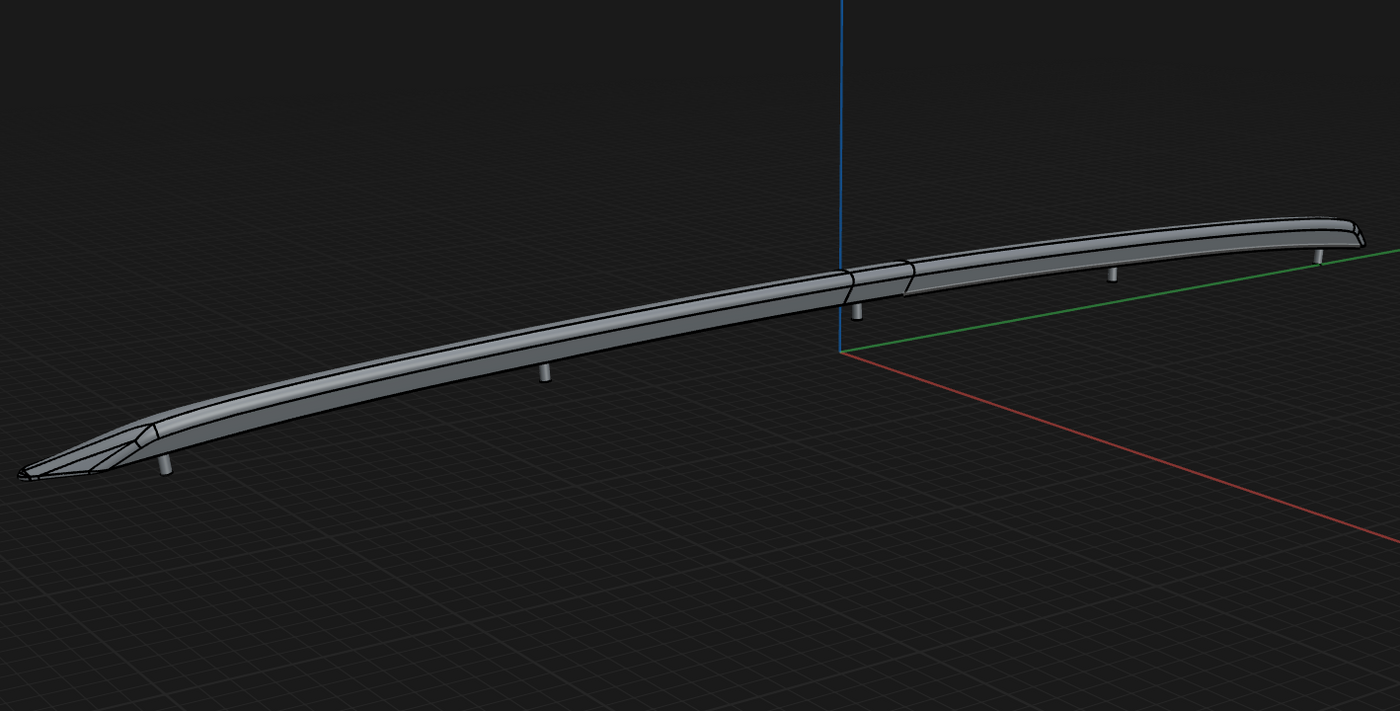The height and width of the screenshot is (711, 1400).
Task: Select the mounting pin beneath the tapered tip
Action: click(165, 465)
